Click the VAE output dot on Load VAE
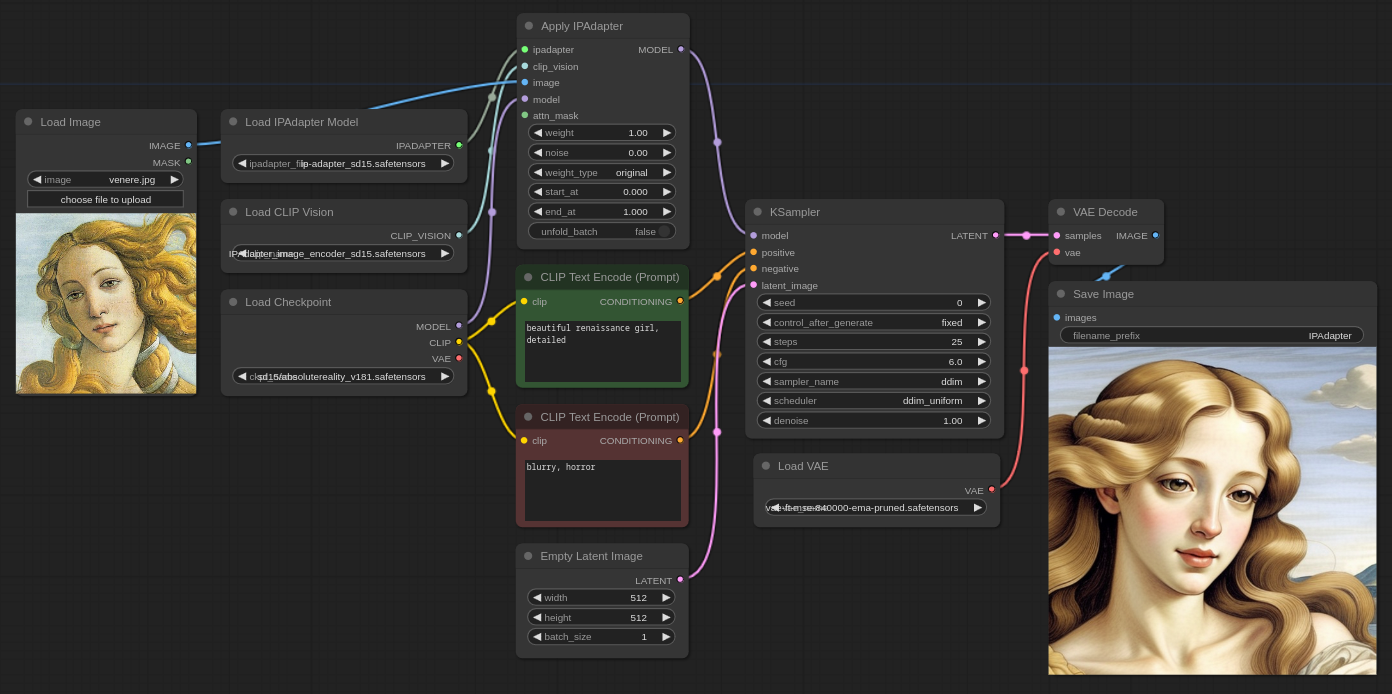This screenshot has width=1392, height=694. [990, 490]
